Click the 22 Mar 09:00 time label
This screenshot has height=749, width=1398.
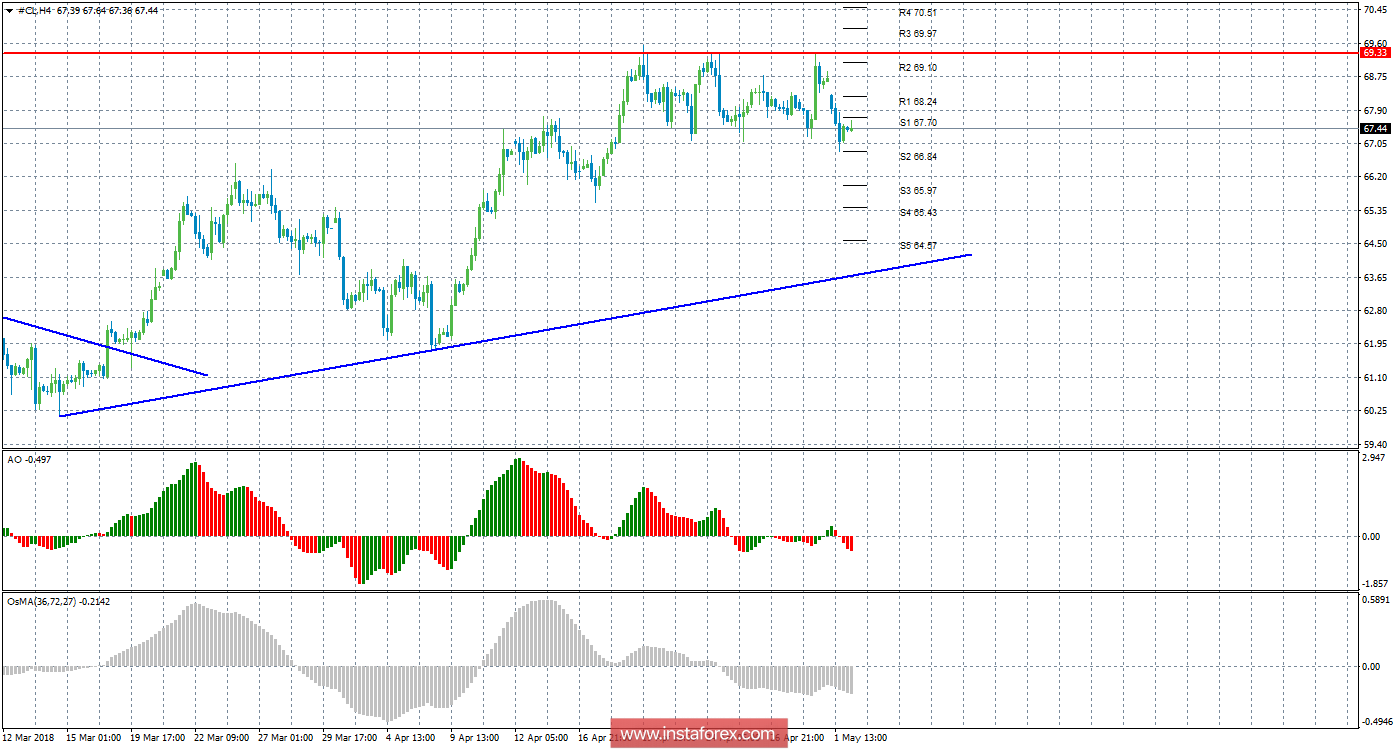(221, 738)
